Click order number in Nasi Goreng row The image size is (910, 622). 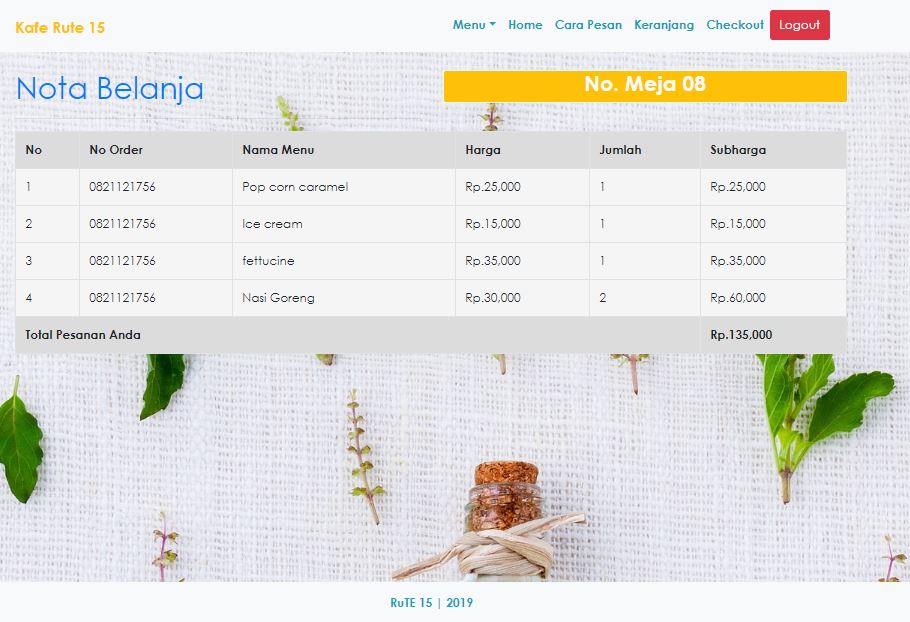click(x=122, y=298)
